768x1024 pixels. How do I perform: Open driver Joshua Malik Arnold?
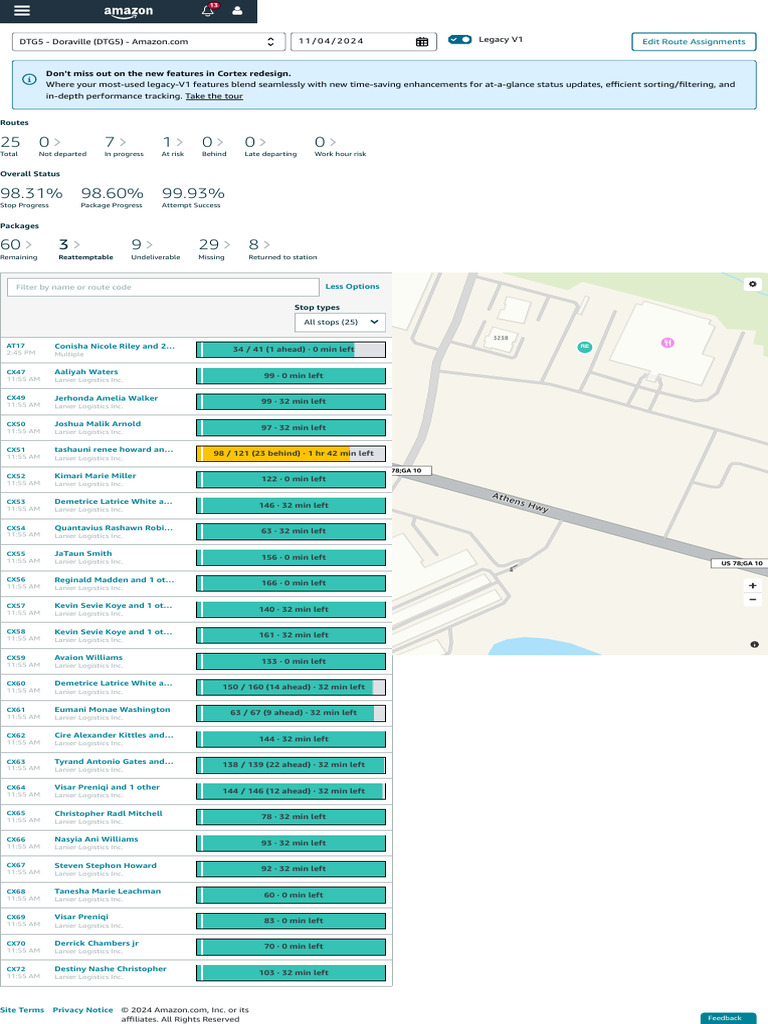coord(97,423)
